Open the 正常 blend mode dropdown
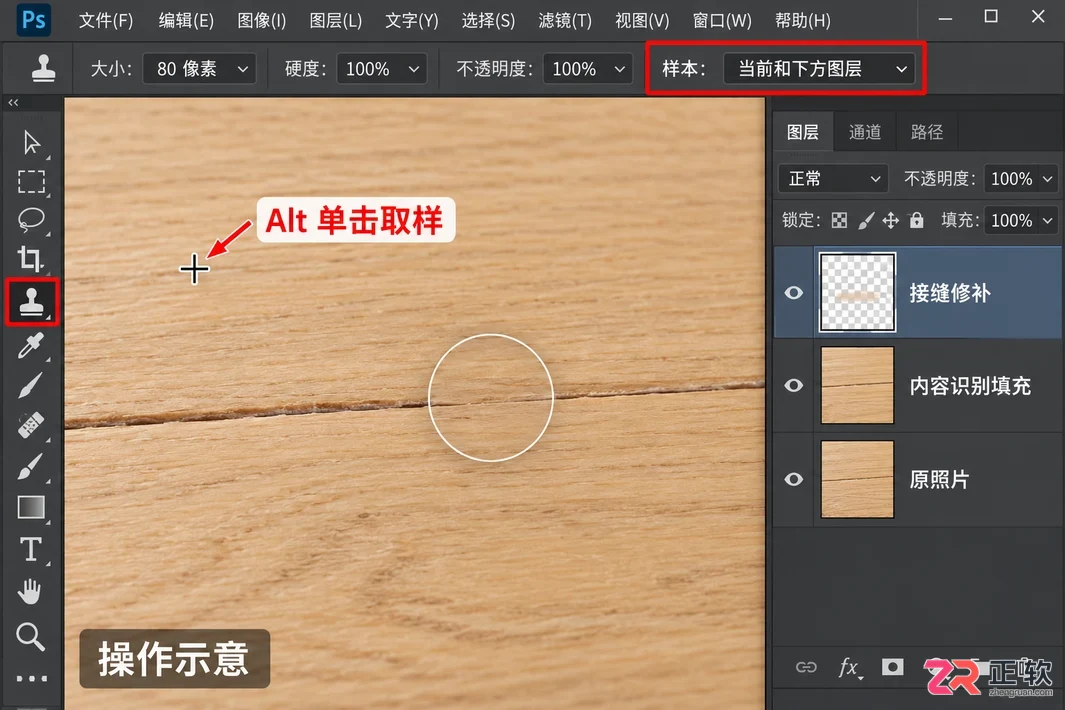The height and width of the screenshot is (710, 1065). coord(833,179)
